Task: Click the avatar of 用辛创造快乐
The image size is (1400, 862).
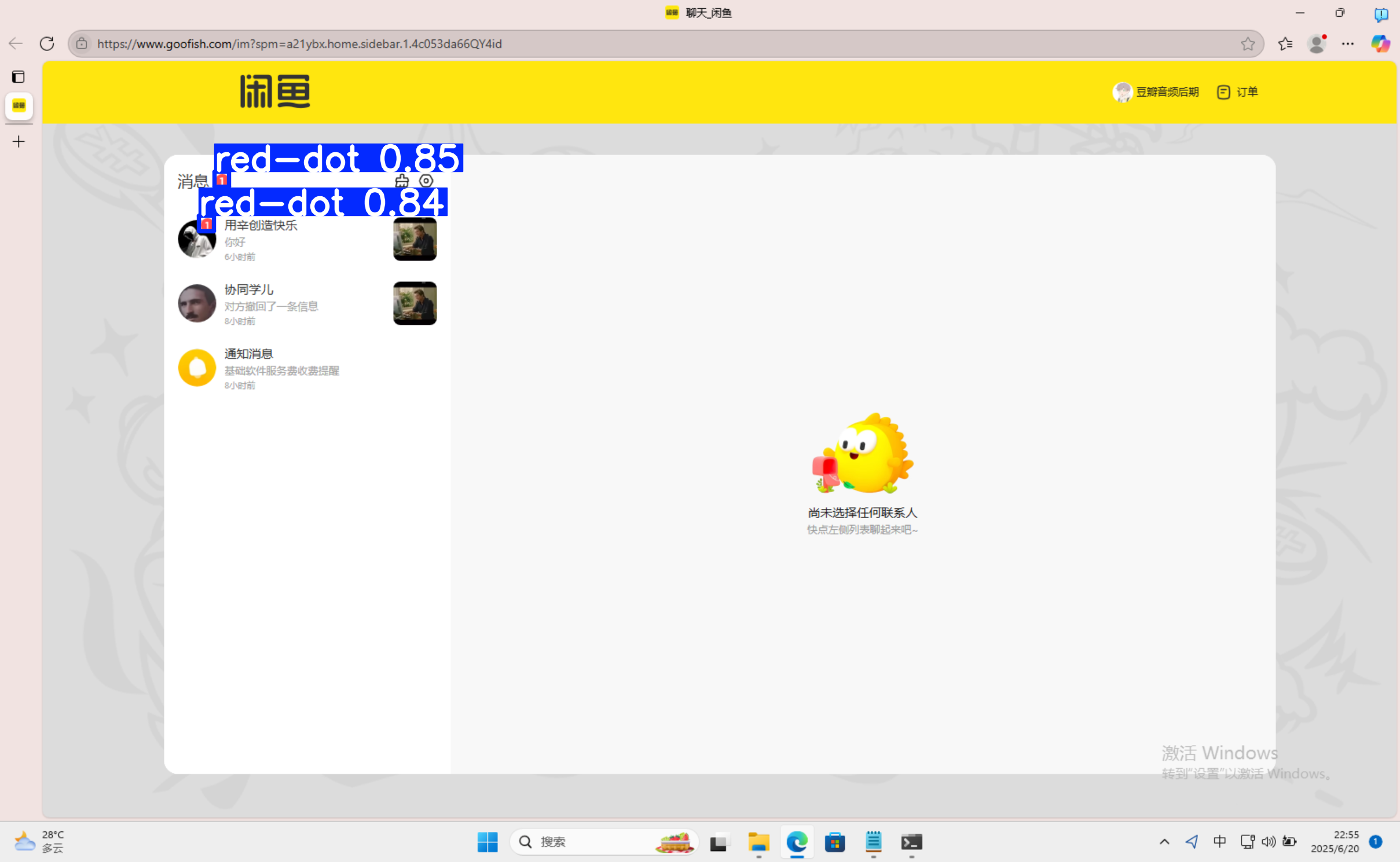Action: [197, 239]
